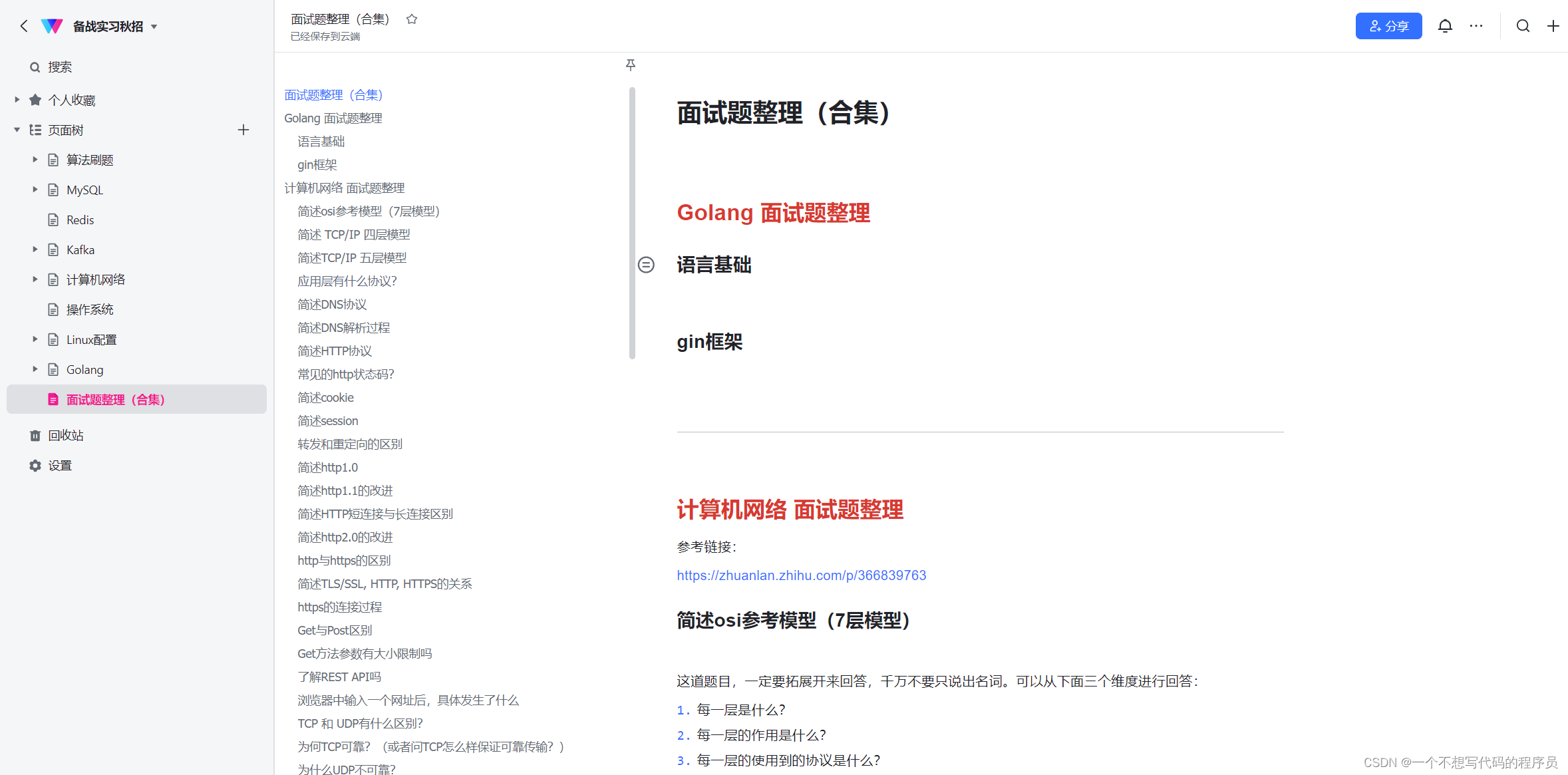The image size is (1568, 775).
Task: Collapse the 页面树 section
Action: pyautogui.click(x=17, y=130)
